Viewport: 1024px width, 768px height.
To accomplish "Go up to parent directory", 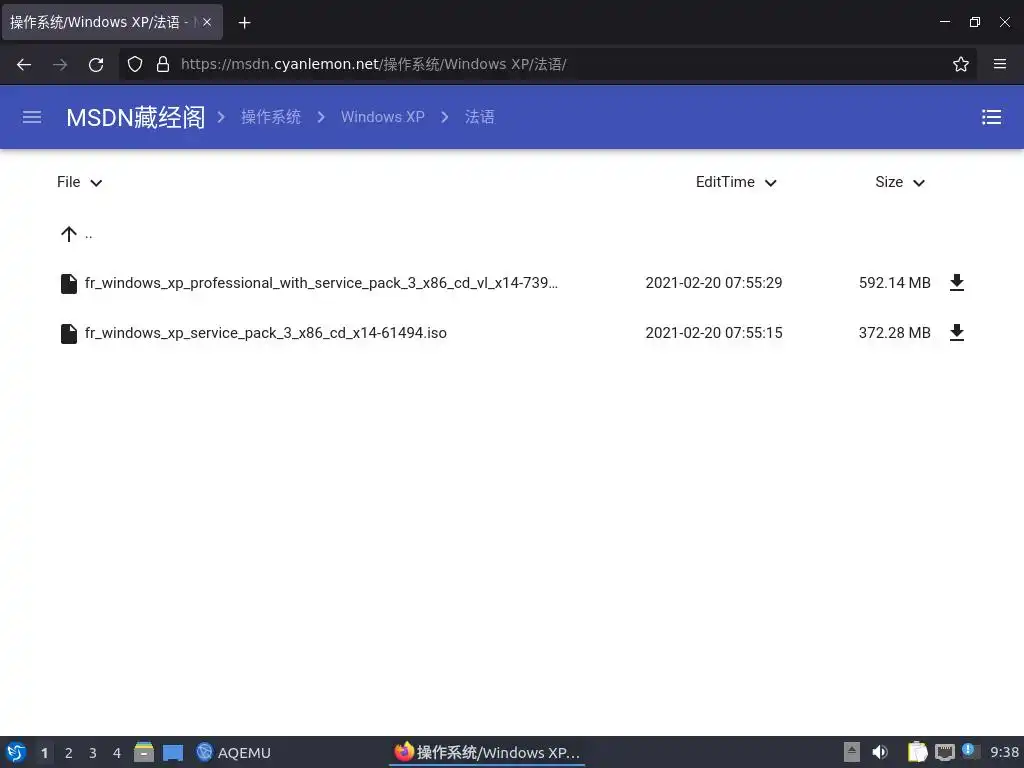I will coord(76,234).
